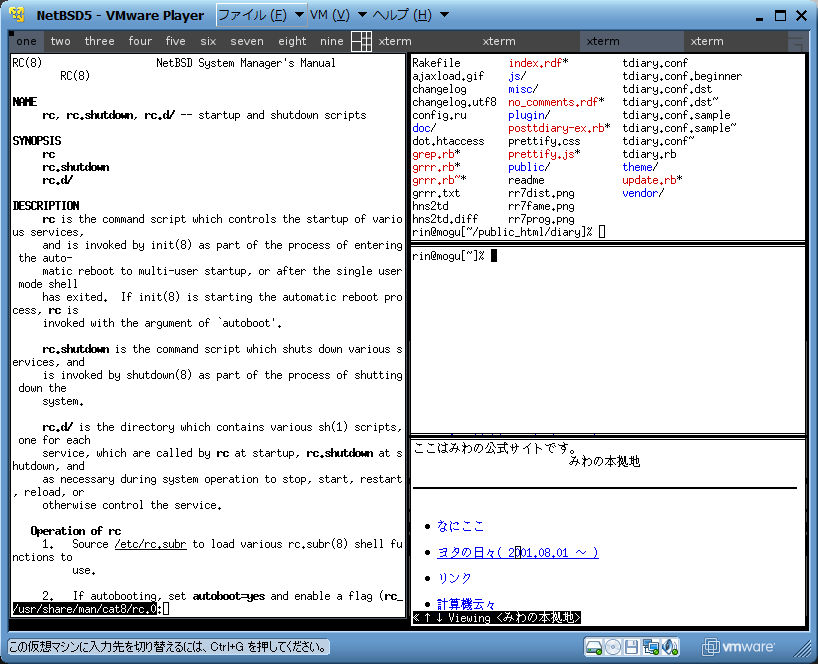Click the network adapter status icon
Image resolution: width=818 pixels, height=664 pixels.
pyautogui.click(x=651, y=647)
